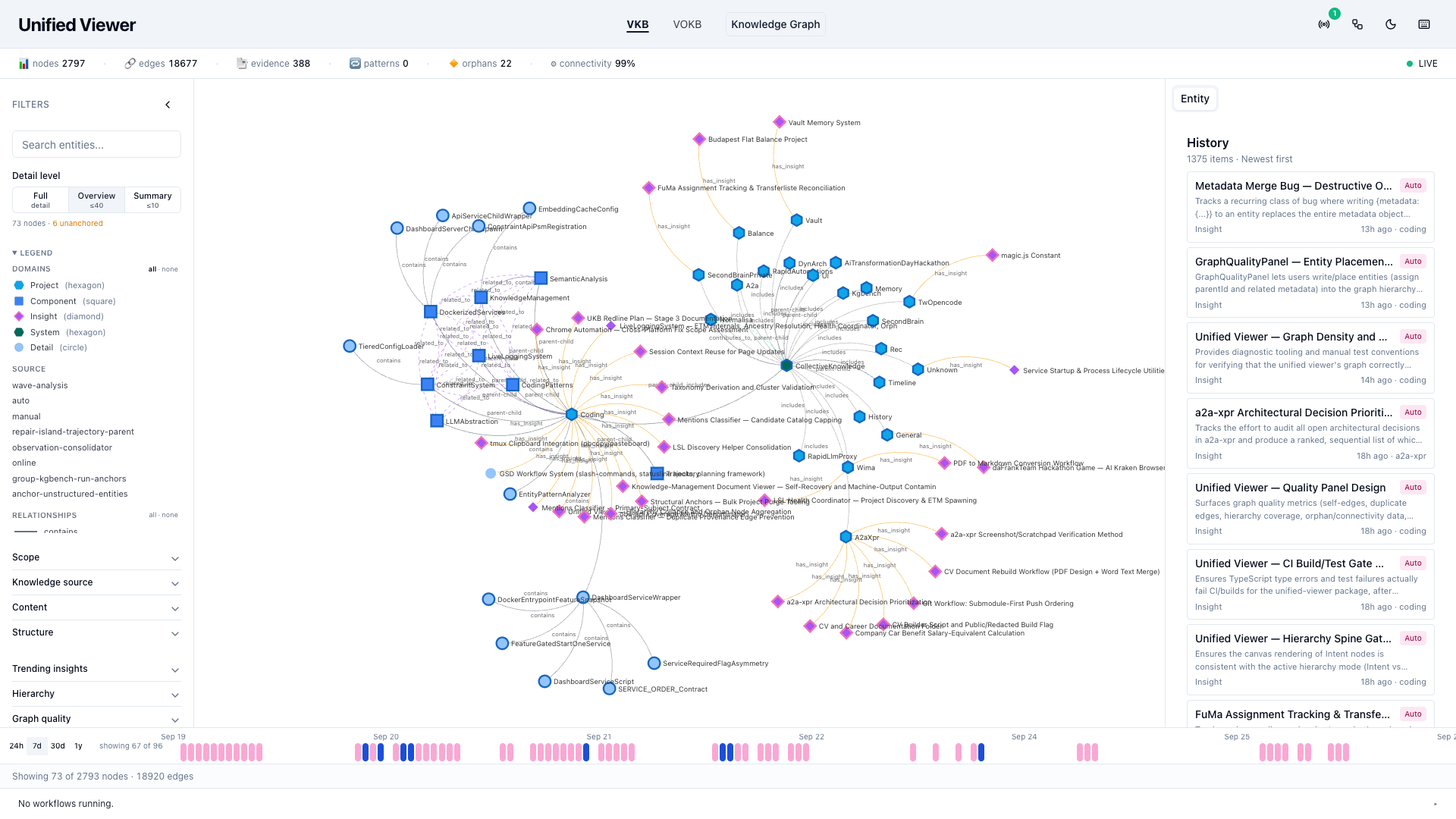1456x819 pixels.
Task: Set timeline range to 1y
Action: click(78, 746)
